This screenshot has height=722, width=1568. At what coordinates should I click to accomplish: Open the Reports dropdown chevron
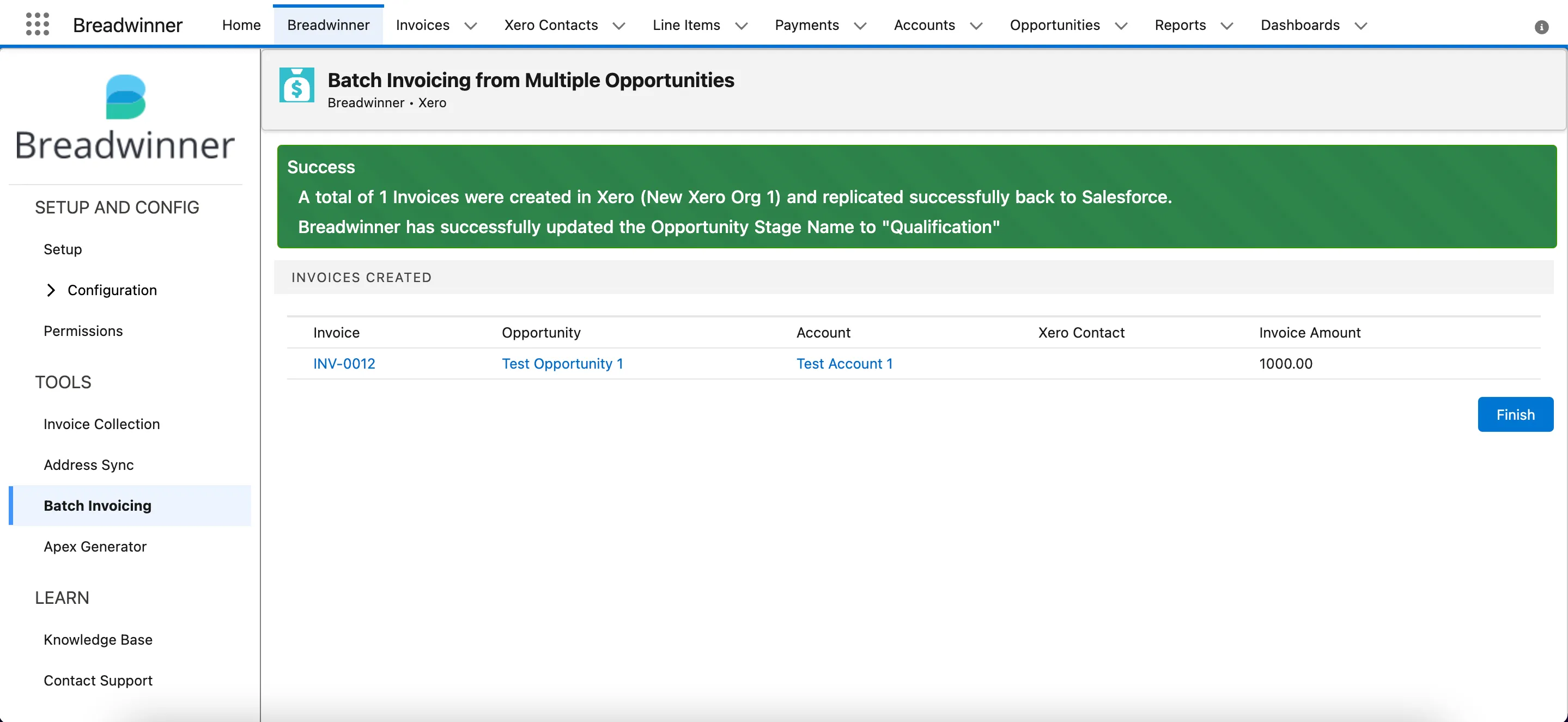(1227, 26)
